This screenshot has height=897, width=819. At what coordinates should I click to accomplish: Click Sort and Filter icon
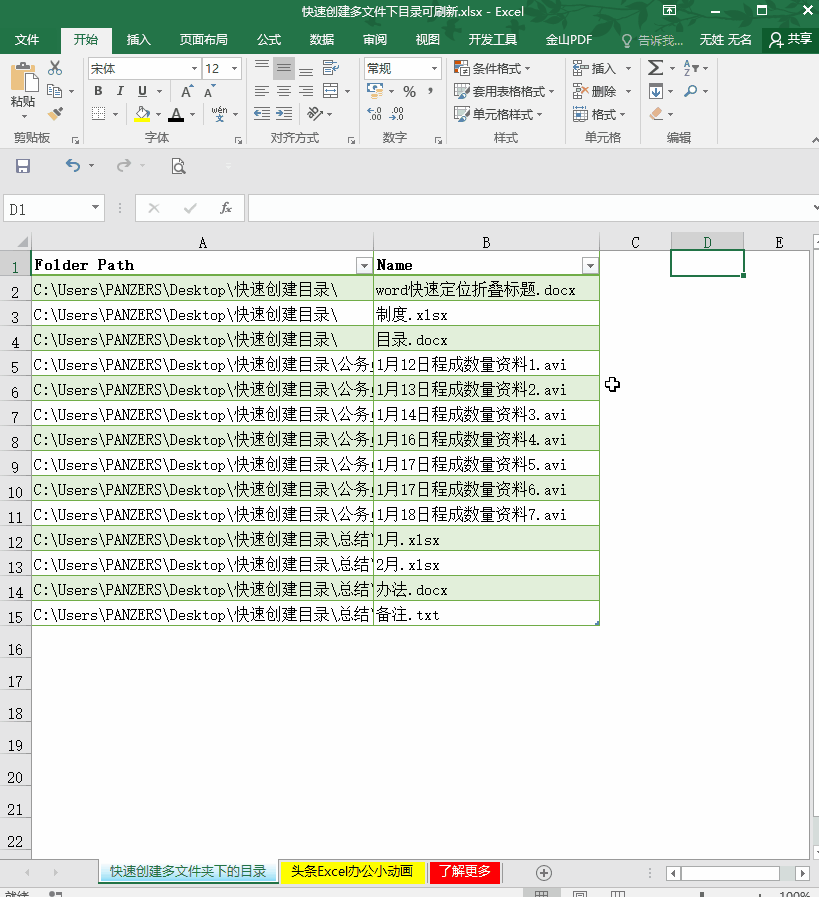point(691,68)
